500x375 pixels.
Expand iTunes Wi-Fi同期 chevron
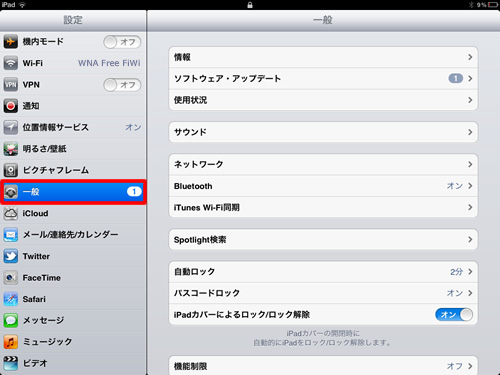[x=470, y=207]
